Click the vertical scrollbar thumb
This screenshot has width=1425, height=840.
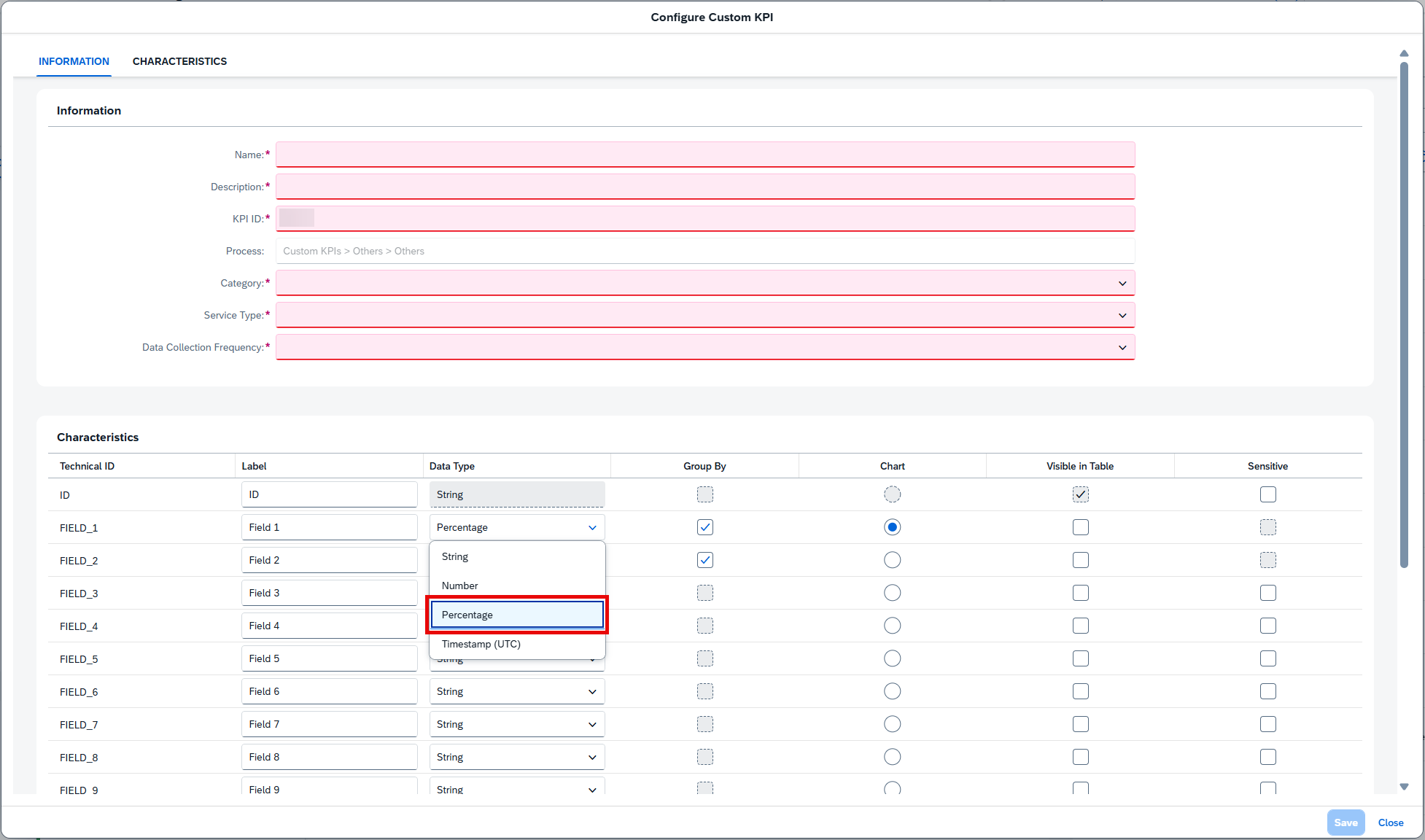pos(1404,315)
